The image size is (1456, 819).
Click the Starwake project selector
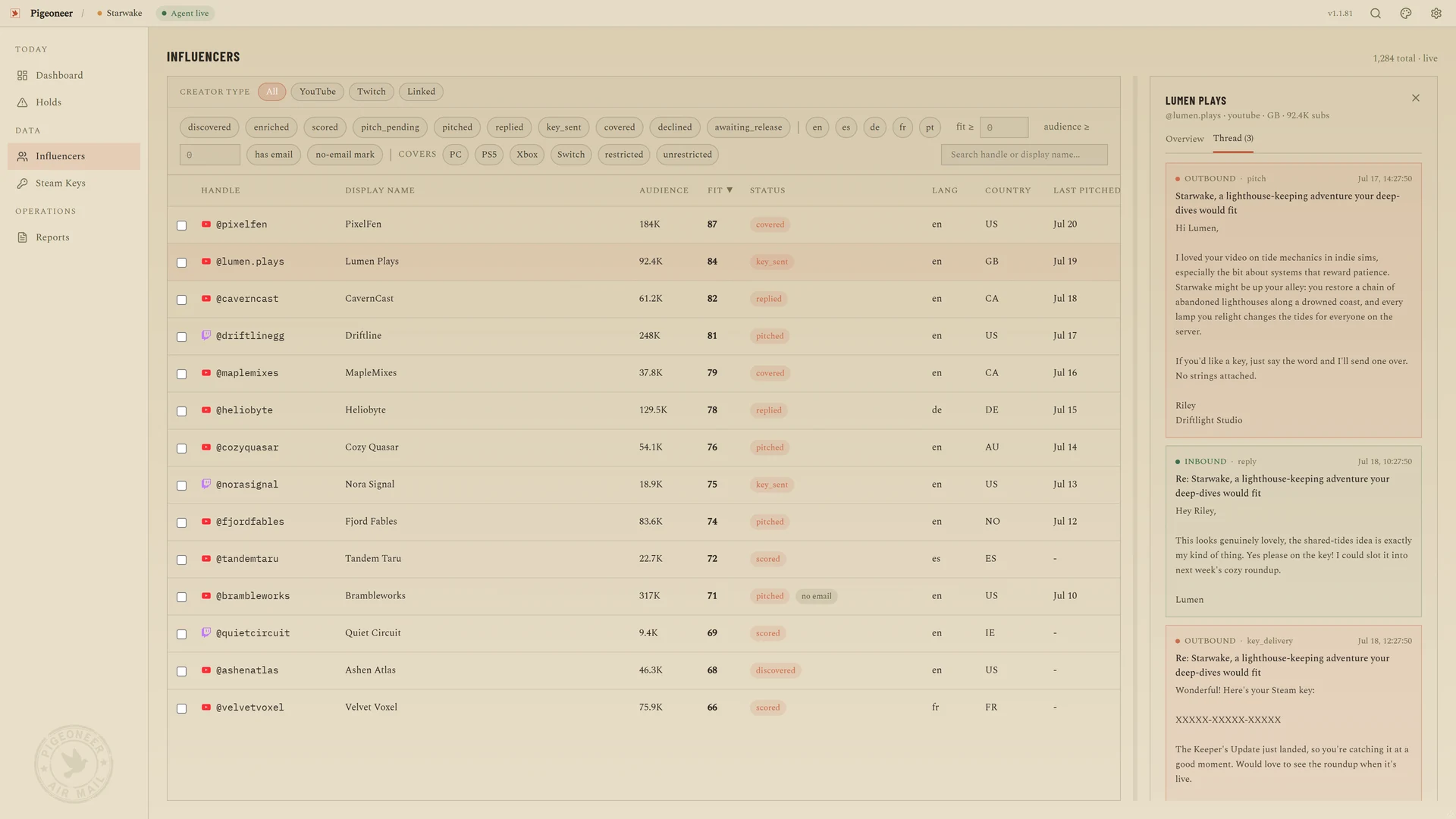pos(120,14)
